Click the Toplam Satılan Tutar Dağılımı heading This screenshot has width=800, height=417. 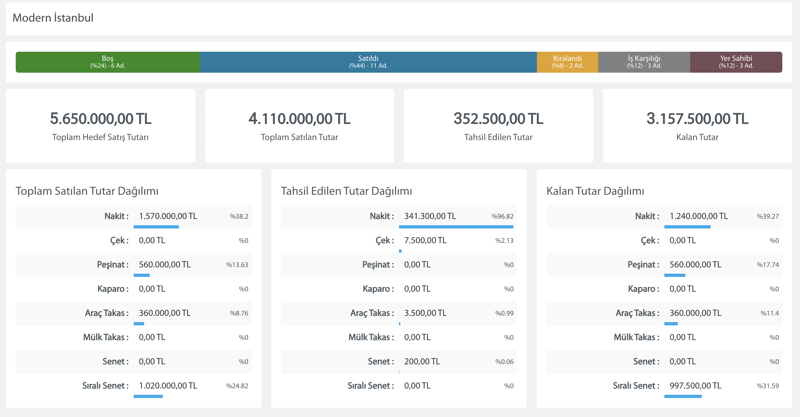click(x=87, y=191)
